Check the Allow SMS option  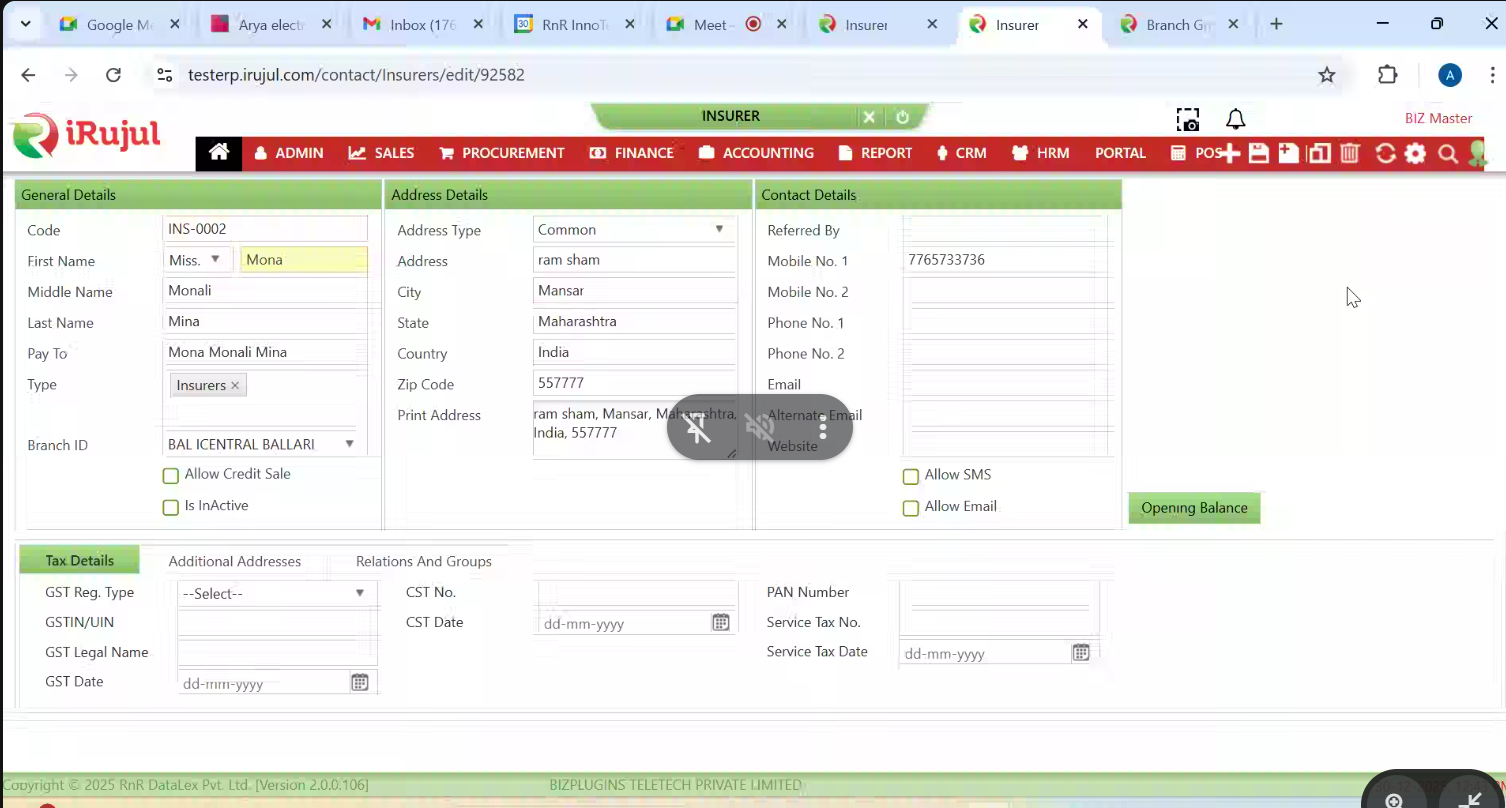pos(910,476)
